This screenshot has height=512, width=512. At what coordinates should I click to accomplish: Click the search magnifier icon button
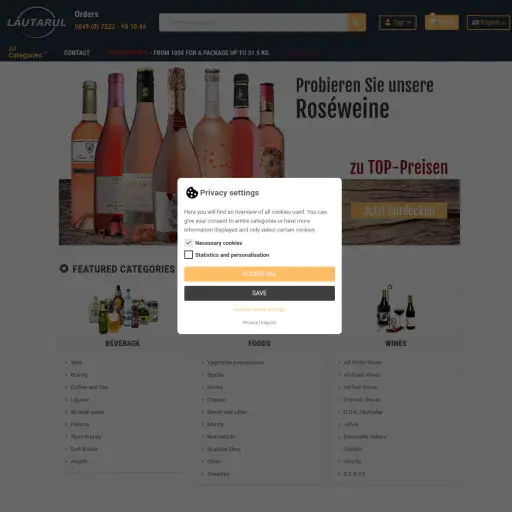click(356, 22)
